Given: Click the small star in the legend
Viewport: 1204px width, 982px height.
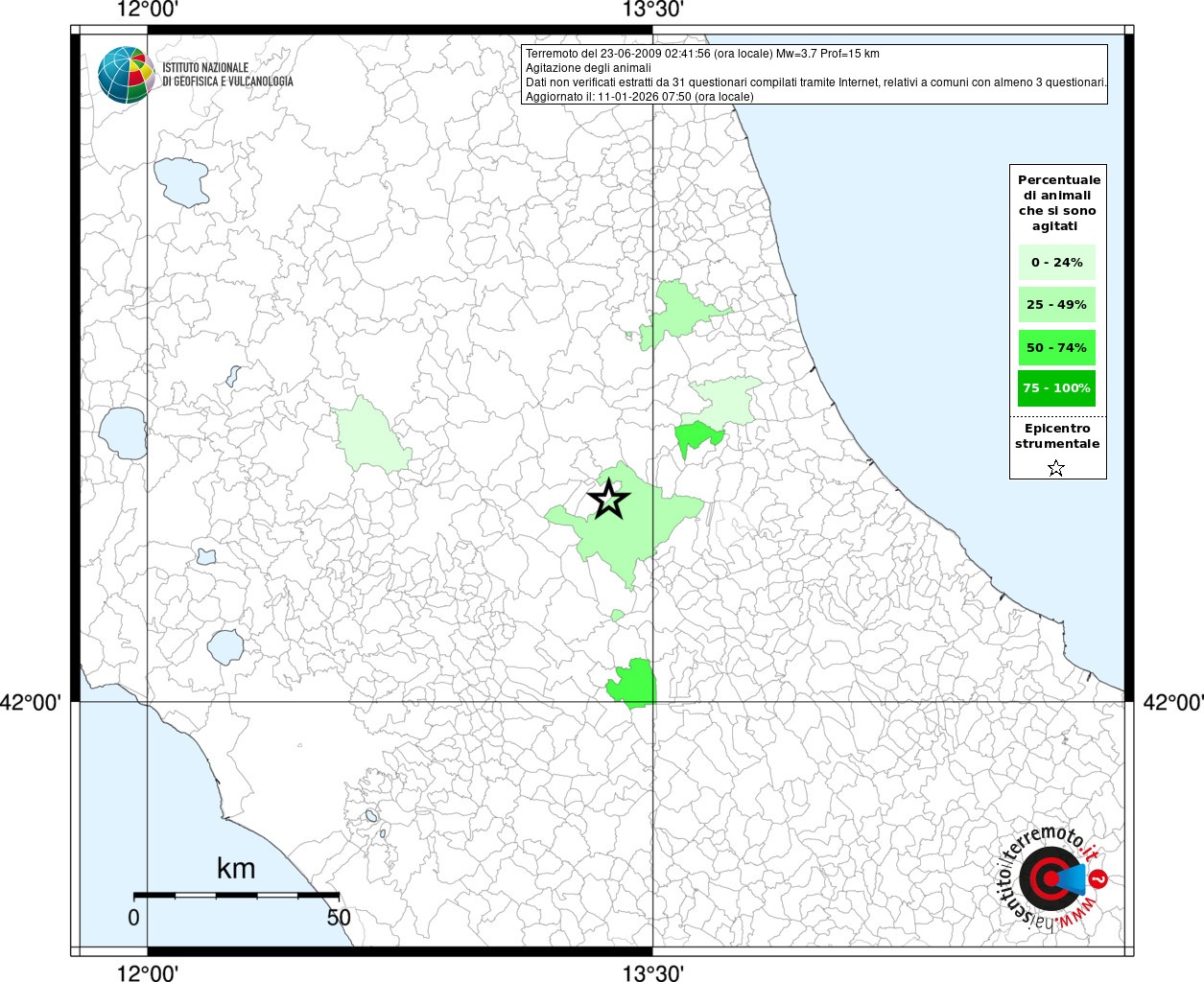Looking at the screenshot, I should 1055,468.
